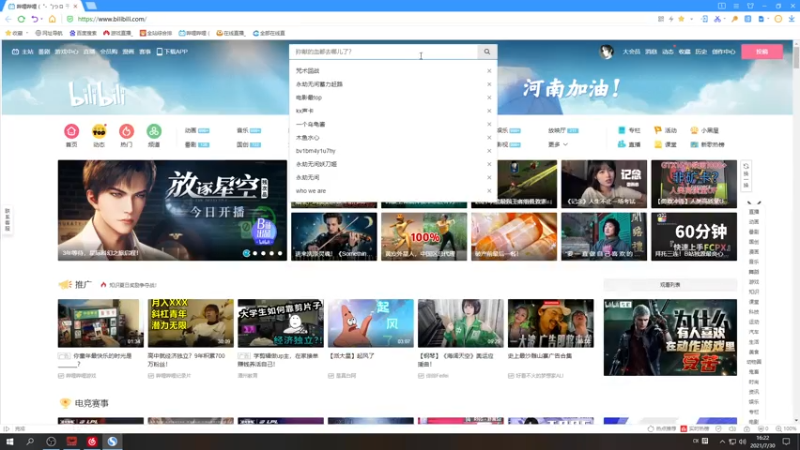This screenshot has width=800, height=450.
Task: Open the 百度搜索 bookmark
Action: tap(83, 33)
